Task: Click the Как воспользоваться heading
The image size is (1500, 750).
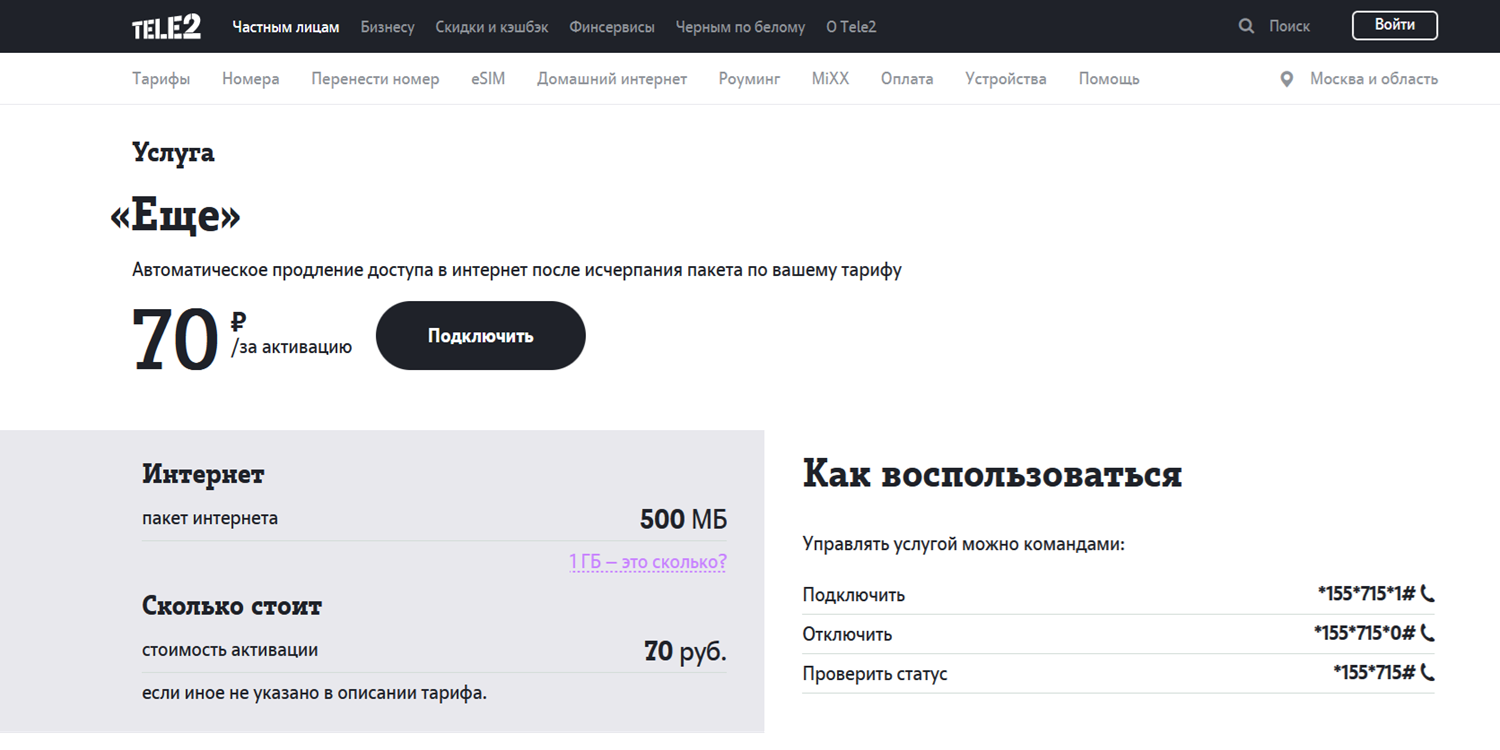Action: (992, 474)
